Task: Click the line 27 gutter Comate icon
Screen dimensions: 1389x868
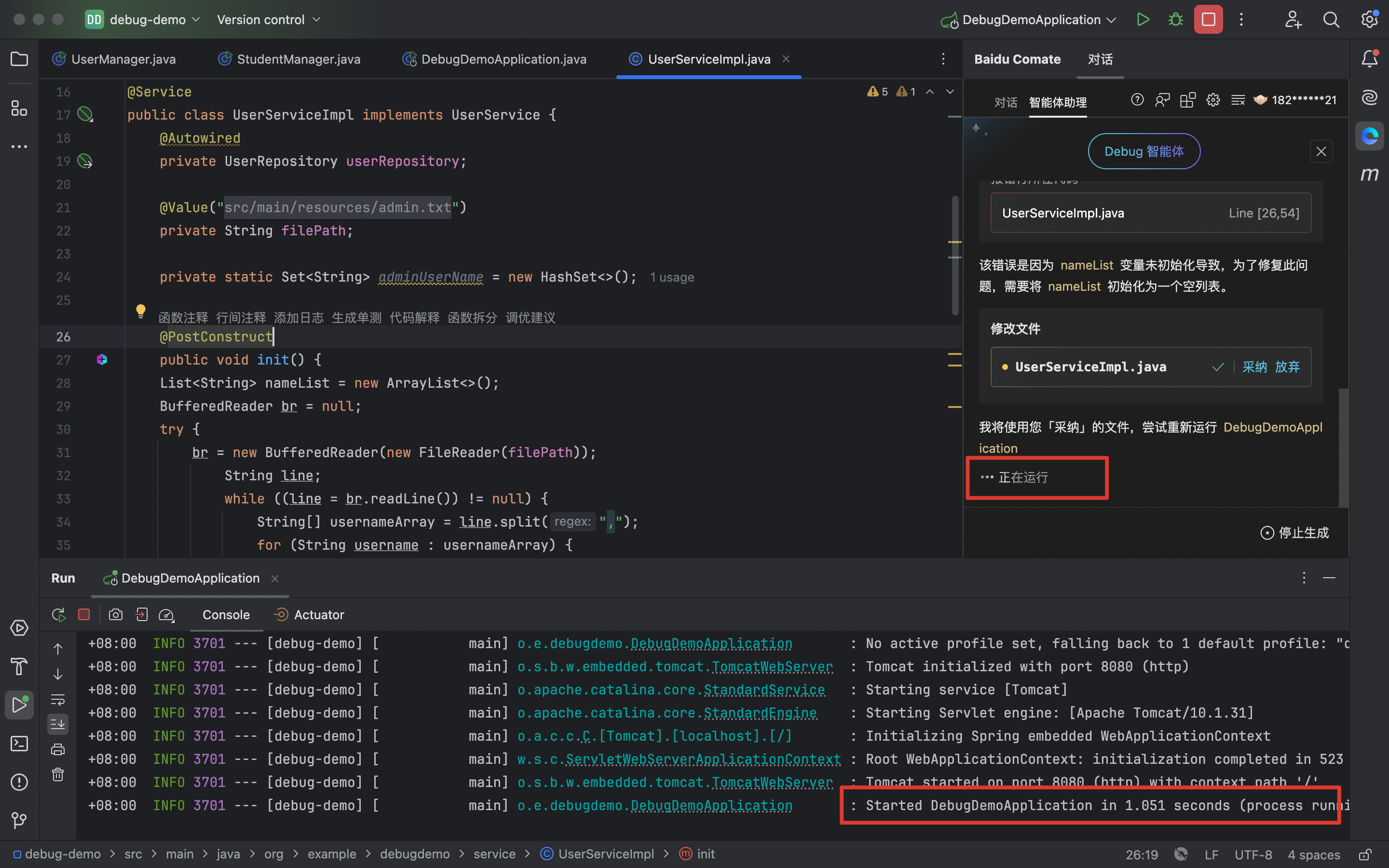Action: pos(102,359)
